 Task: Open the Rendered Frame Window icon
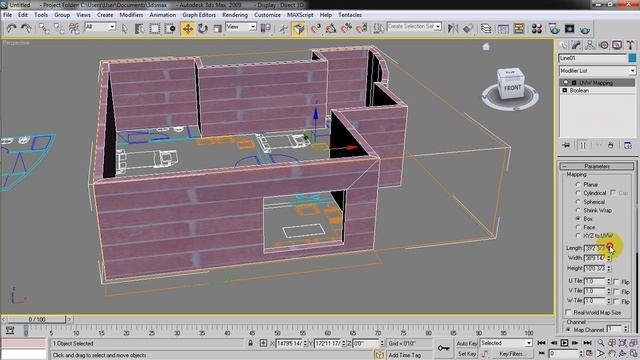point(569,29)
